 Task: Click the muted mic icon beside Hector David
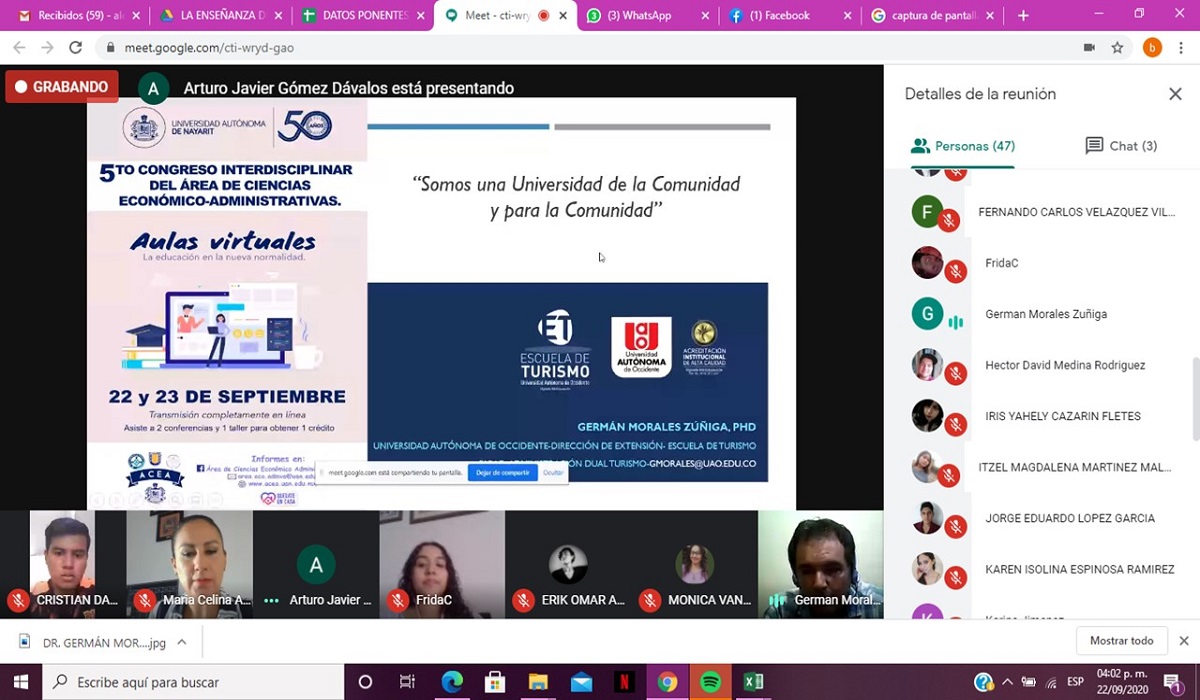pyautogui.click(x=957, y=373)
